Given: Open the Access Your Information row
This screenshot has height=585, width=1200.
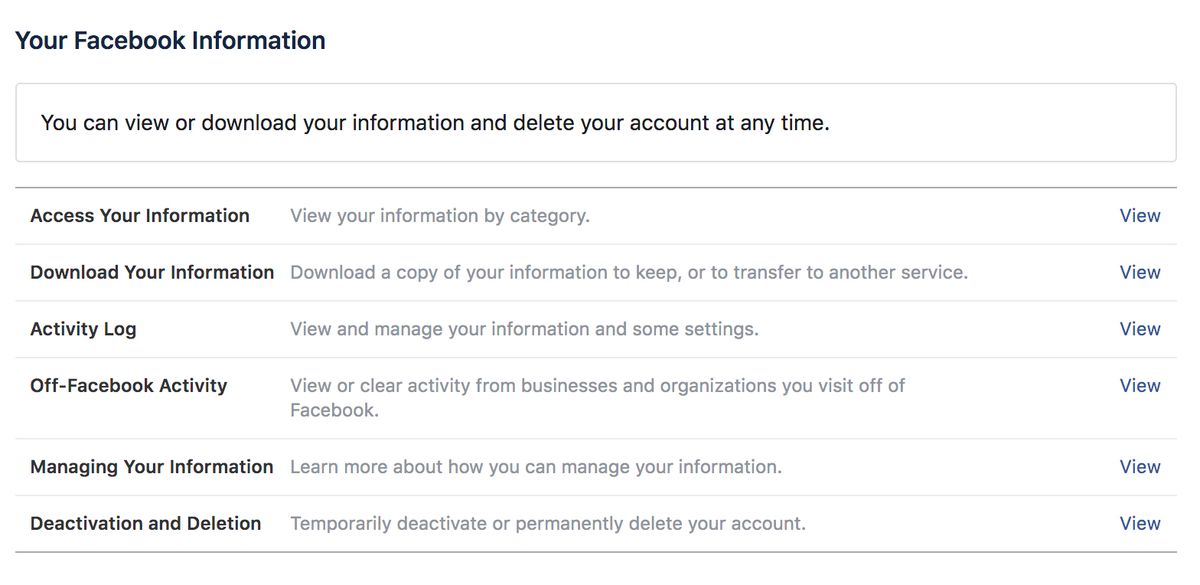Looking at the screenshot, I should click(140, 216).
